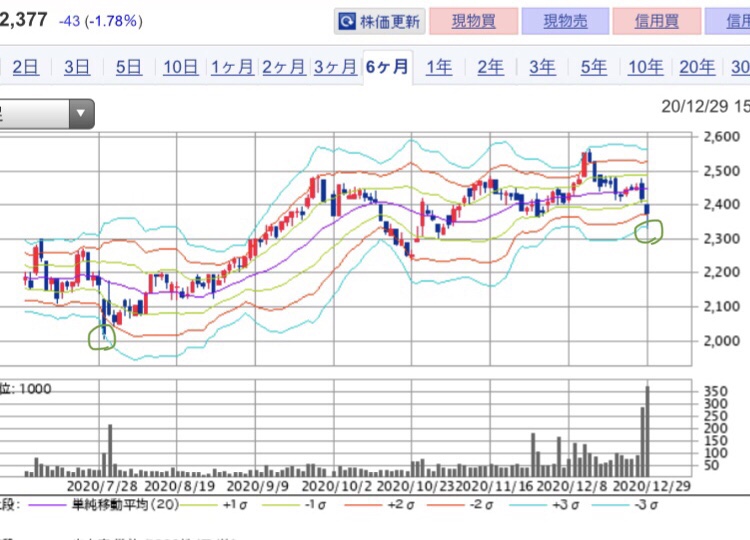Click the refresh arrow icon in 株価更新
Image resolution: width=750 pixels, height=540 pixels.
click(x=347, y=22)
